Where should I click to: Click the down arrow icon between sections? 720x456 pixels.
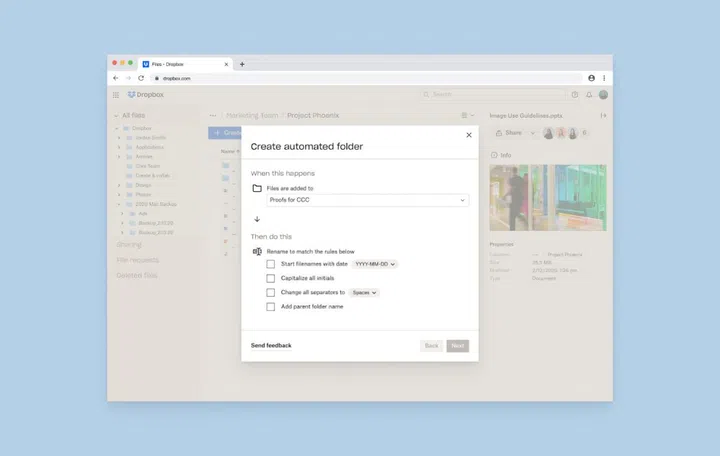click(x=257, y=219)
